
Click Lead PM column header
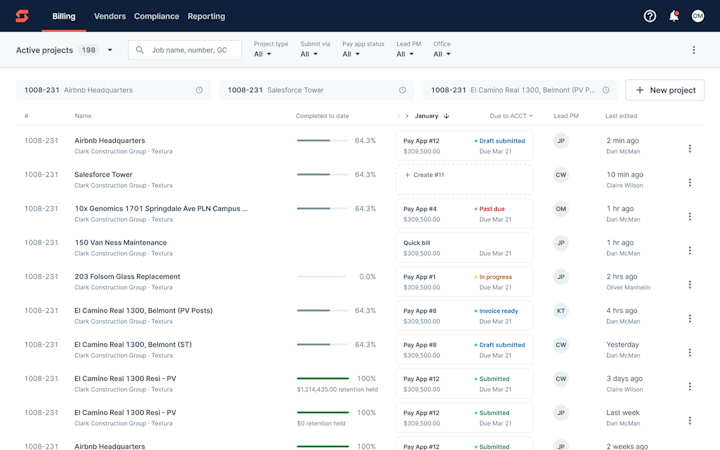(566, 116)
